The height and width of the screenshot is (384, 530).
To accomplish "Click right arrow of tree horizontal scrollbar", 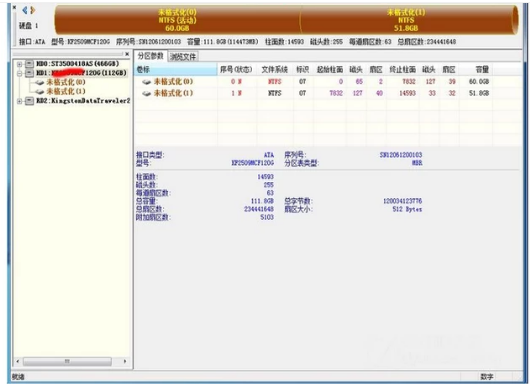I will (125, 361).
